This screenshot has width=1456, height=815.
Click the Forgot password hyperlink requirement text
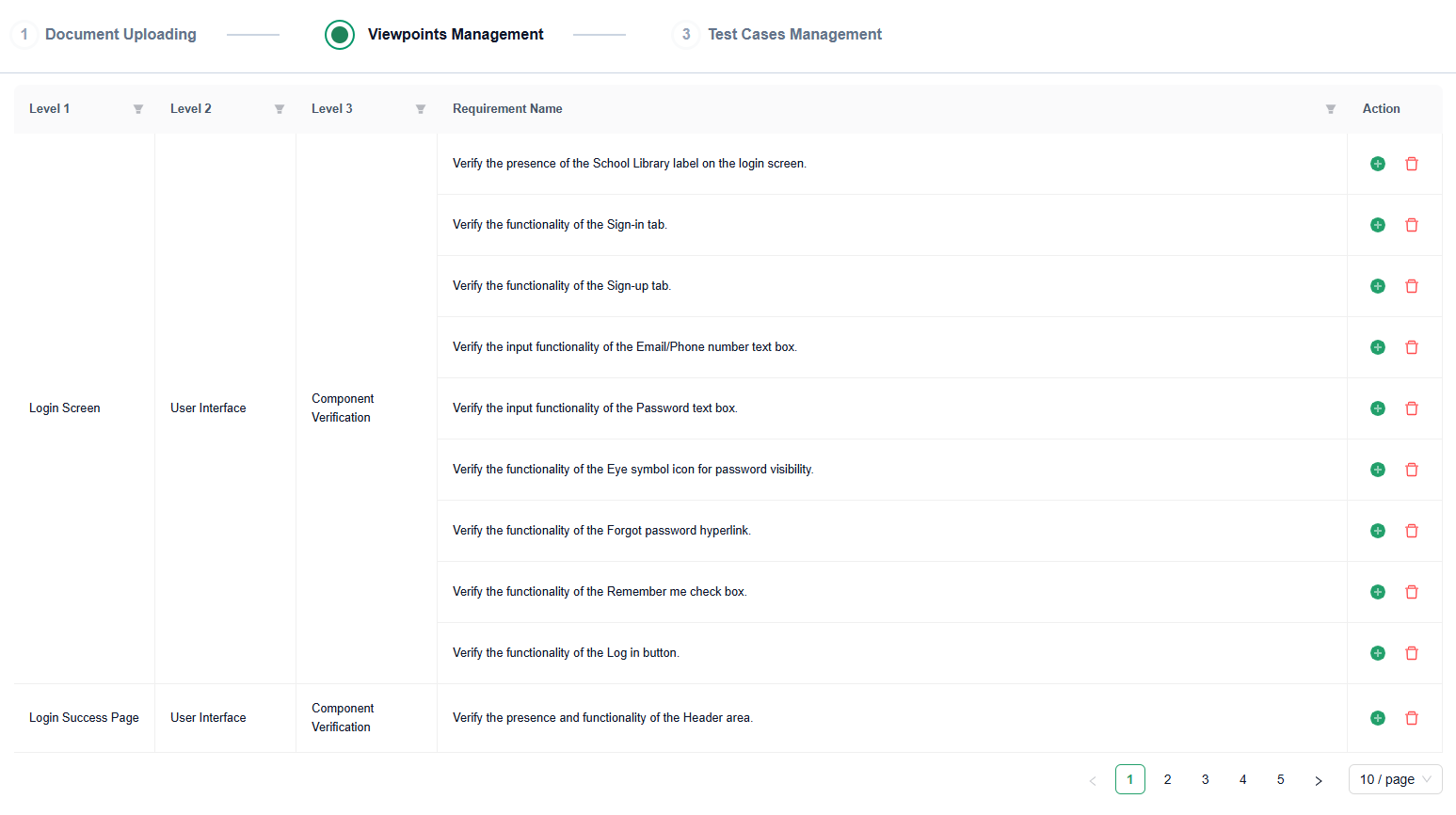[601, 531]
